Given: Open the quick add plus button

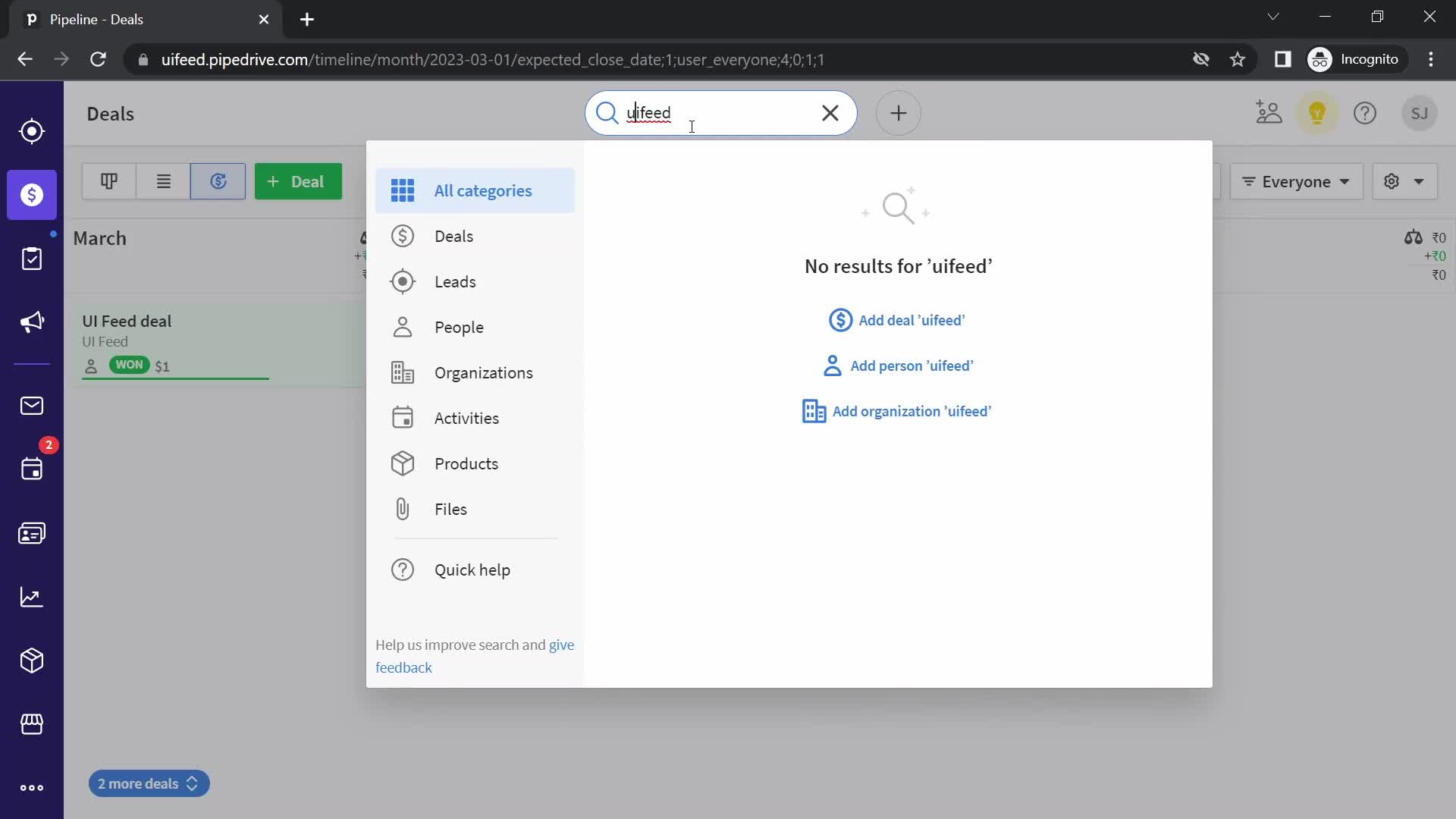Looking at the screenshot, I should click(899, 113).
